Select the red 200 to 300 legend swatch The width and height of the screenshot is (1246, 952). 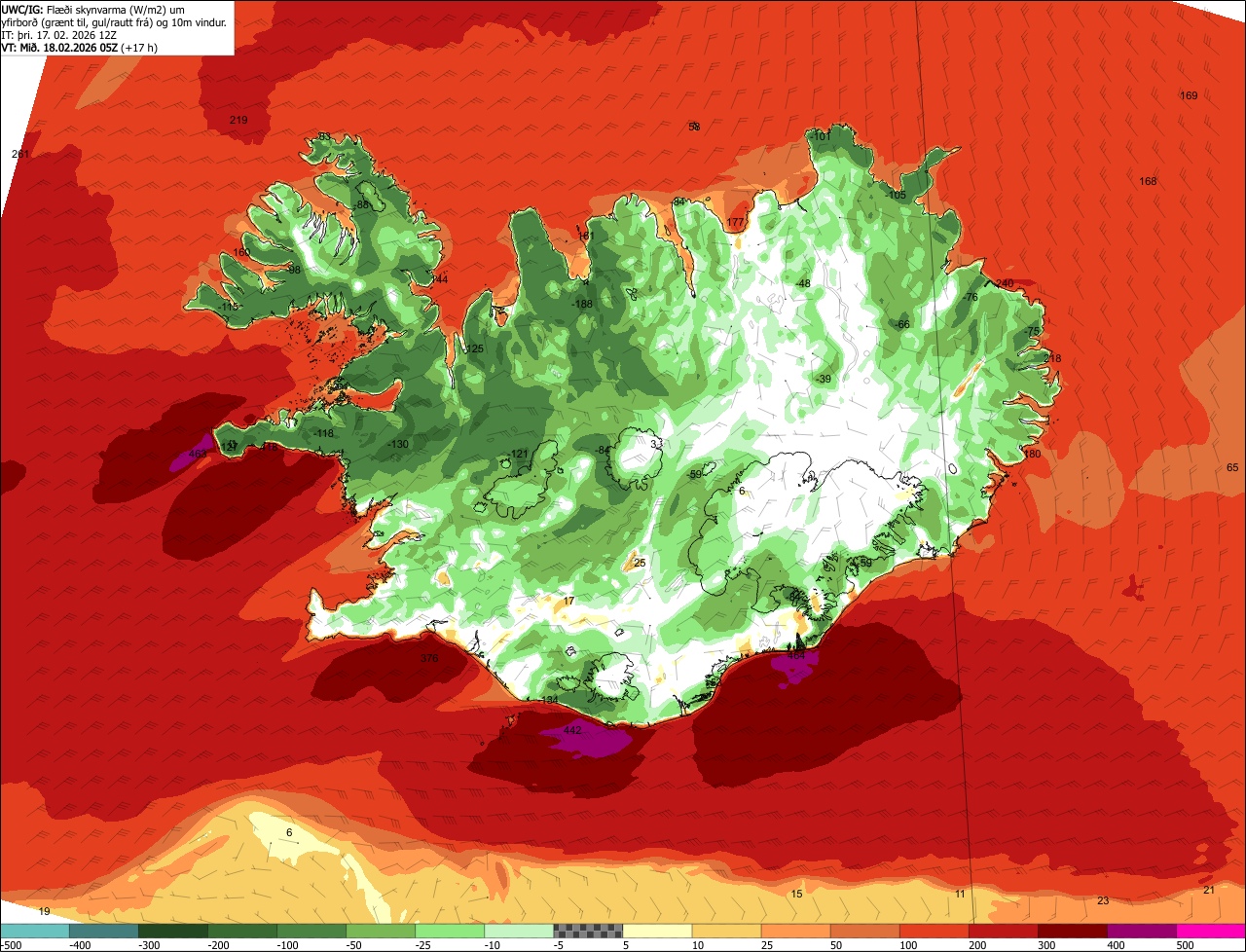pyautogui.click(x=1003, y=931)
